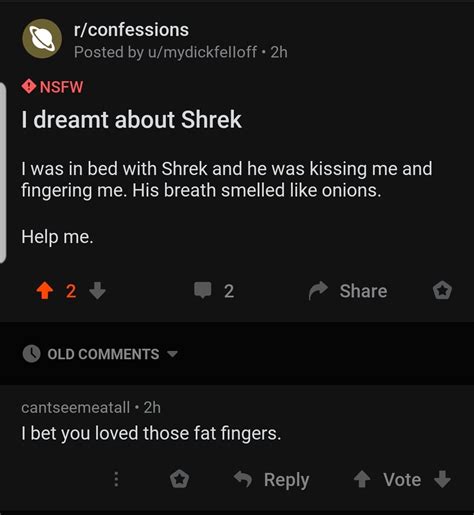Downvote cantseemeatall's comment

(x=443, y=479)
